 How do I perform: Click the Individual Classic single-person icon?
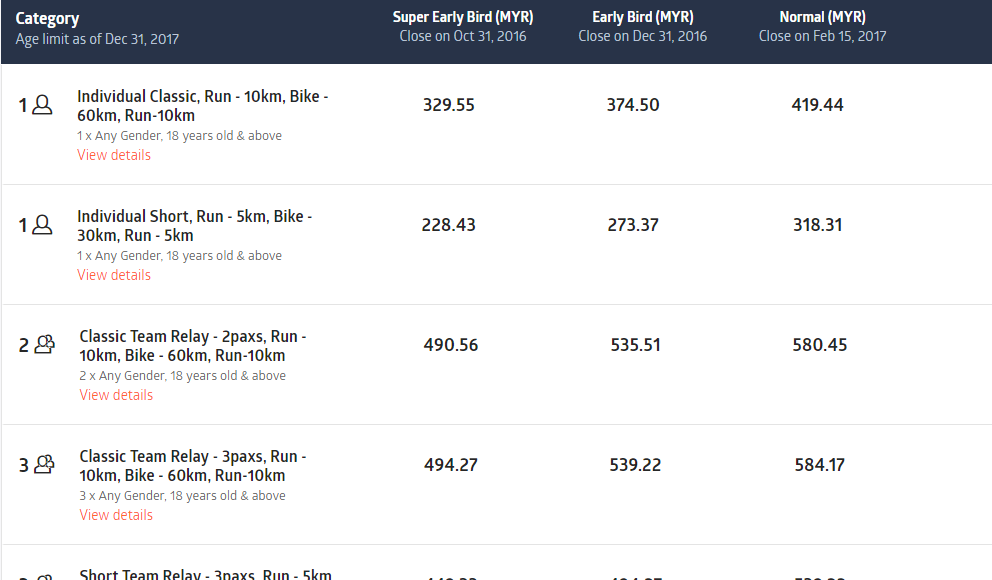click(x=42, y=105)
